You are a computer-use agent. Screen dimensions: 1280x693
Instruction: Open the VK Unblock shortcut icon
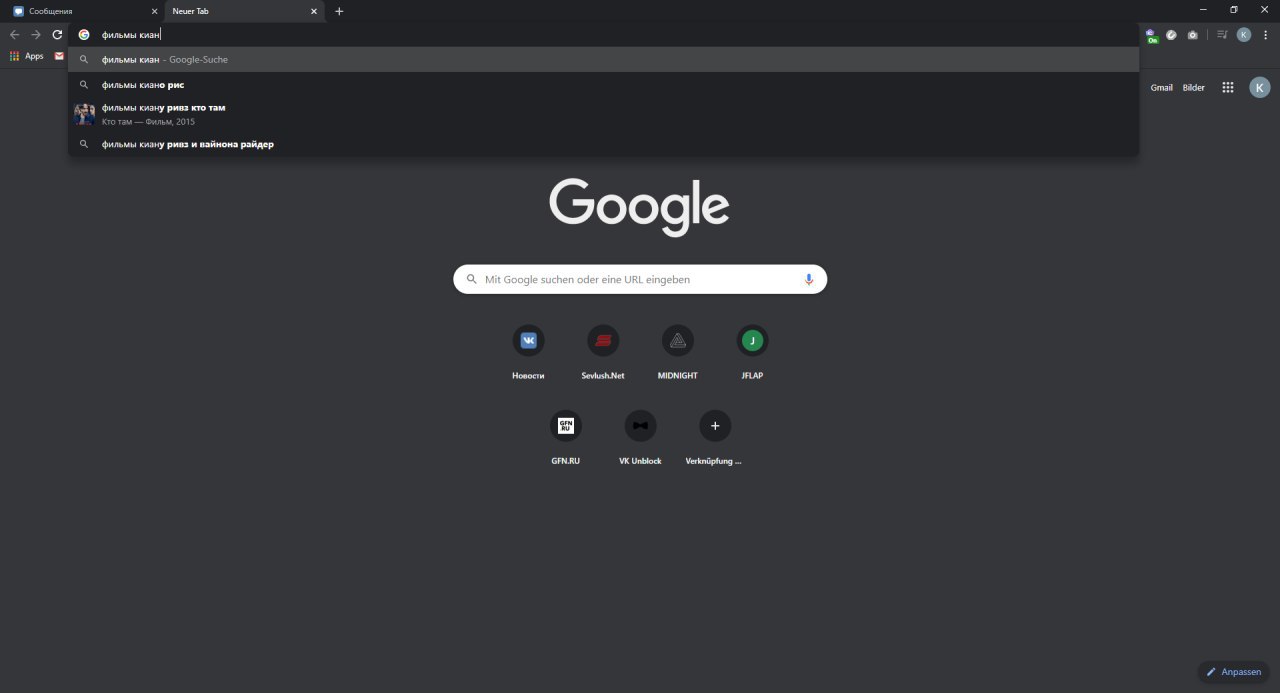click(x=640, y=426)
